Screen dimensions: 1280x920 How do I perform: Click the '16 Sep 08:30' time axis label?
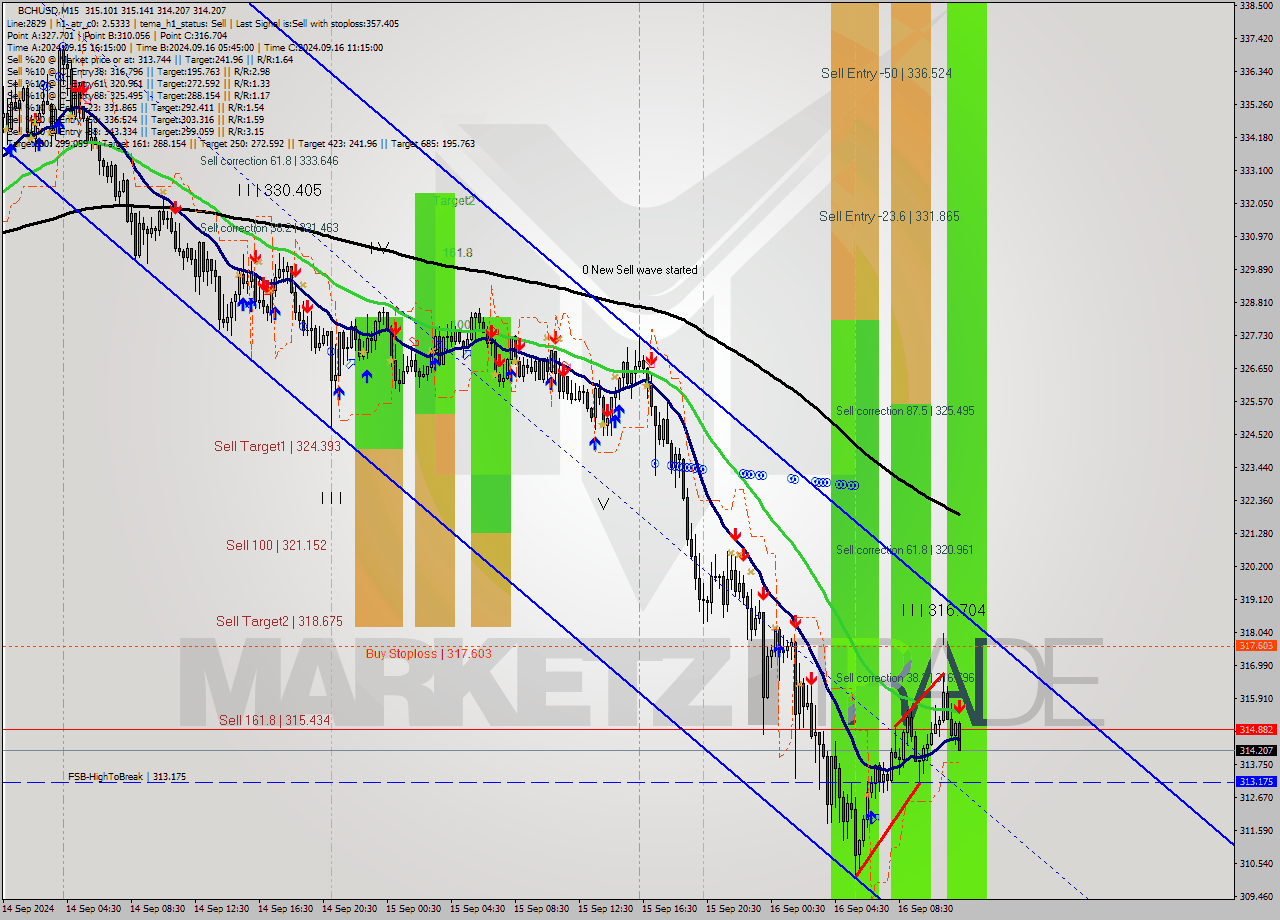click(x=925, y=909)
